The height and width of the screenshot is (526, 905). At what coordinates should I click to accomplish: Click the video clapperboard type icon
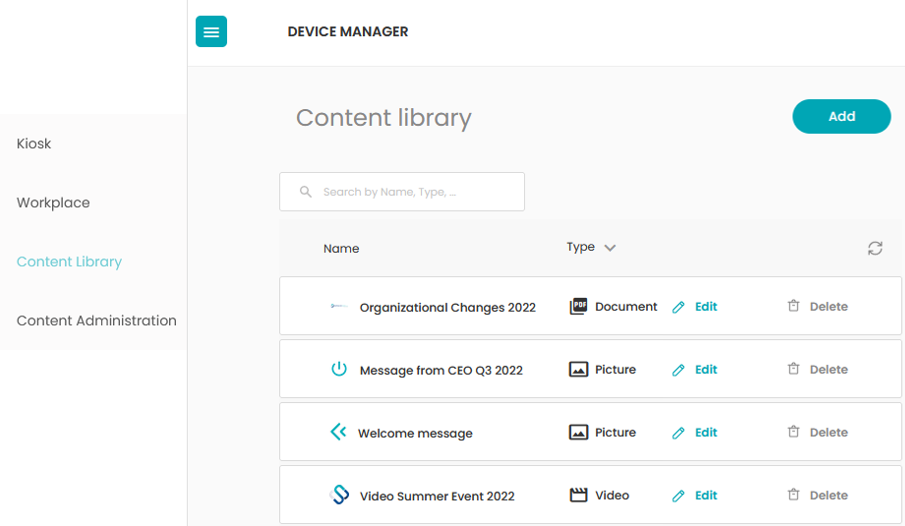click(578, 495)
